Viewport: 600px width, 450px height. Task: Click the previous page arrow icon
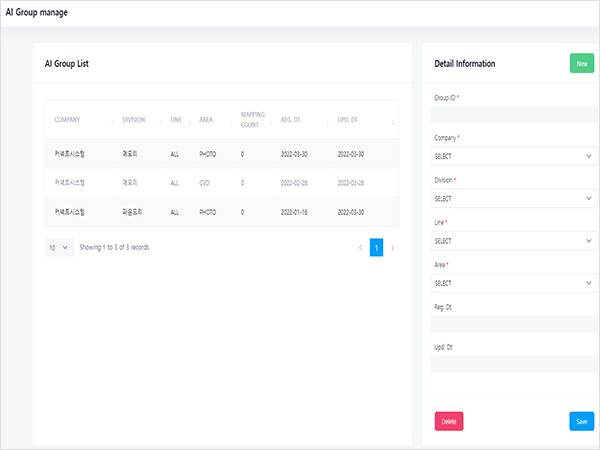point(360,247)
